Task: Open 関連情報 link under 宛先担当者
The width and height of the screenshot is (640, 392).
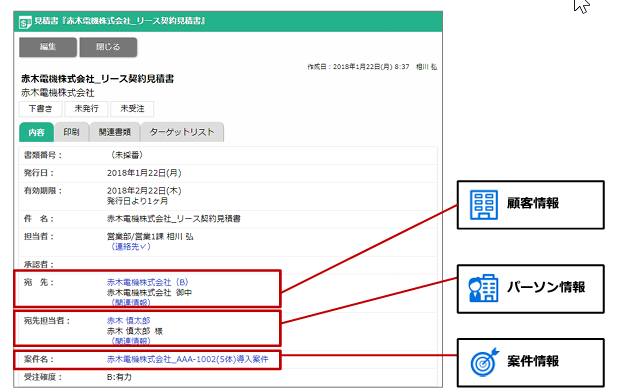Action: [131, 341]
